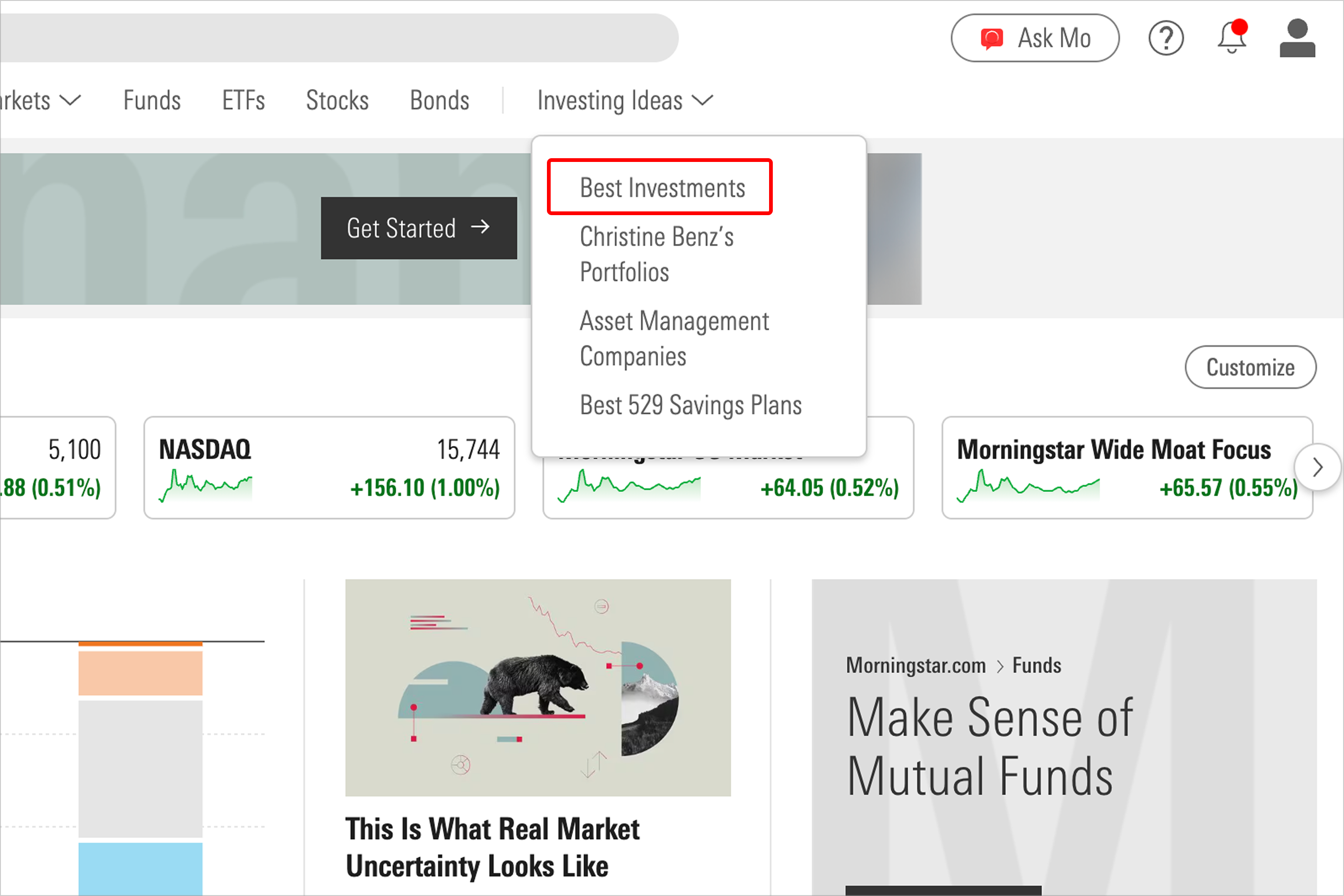This screenshot has width=1344, height=896.
Task: Click the +65.57 (0.55%) Wide Moat change
Action: click(1229, 488)
